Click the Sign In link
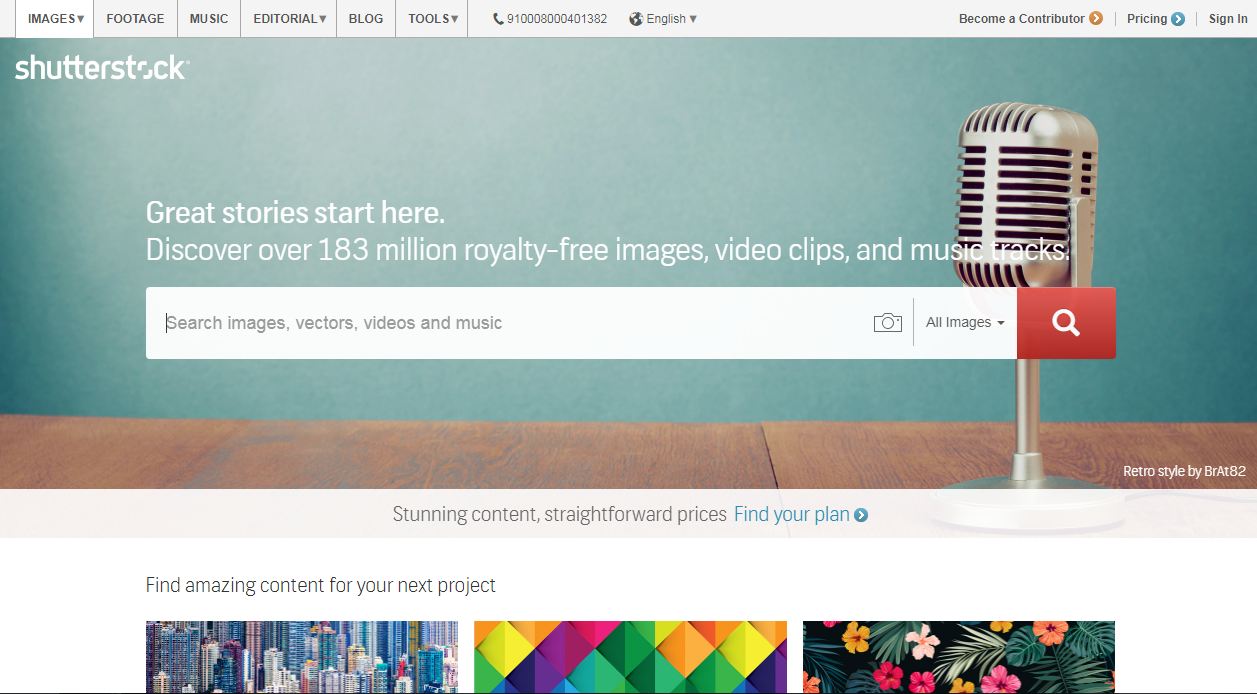Image resolution: width=1257 pixels, height=694 pixels. click(1227, 19)
